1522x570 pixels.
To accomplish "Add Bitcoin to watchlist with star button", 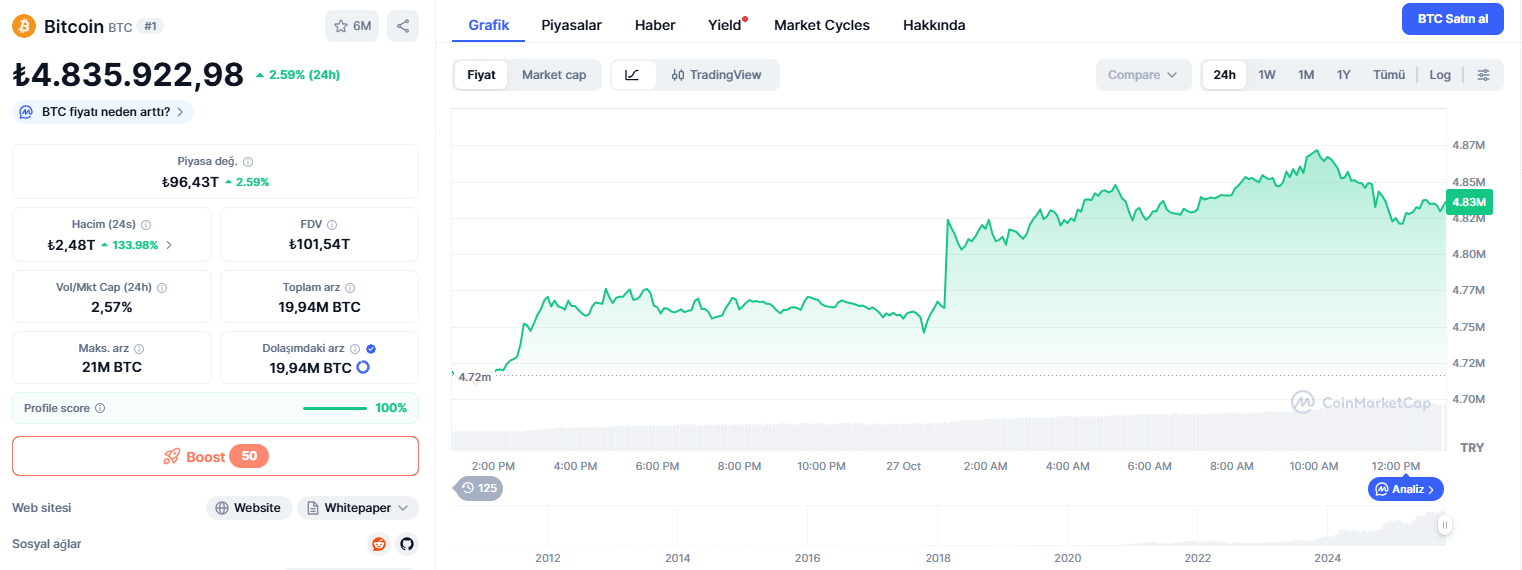I will [352, 26].
